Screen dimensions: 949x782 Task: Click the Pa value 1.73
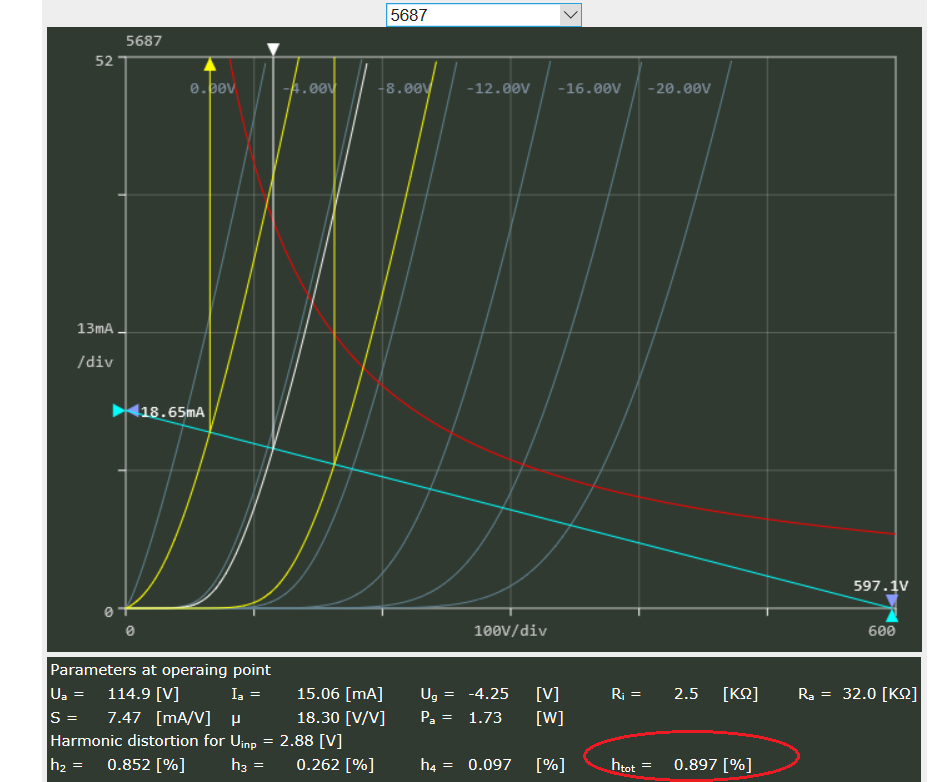coord(485,718)
